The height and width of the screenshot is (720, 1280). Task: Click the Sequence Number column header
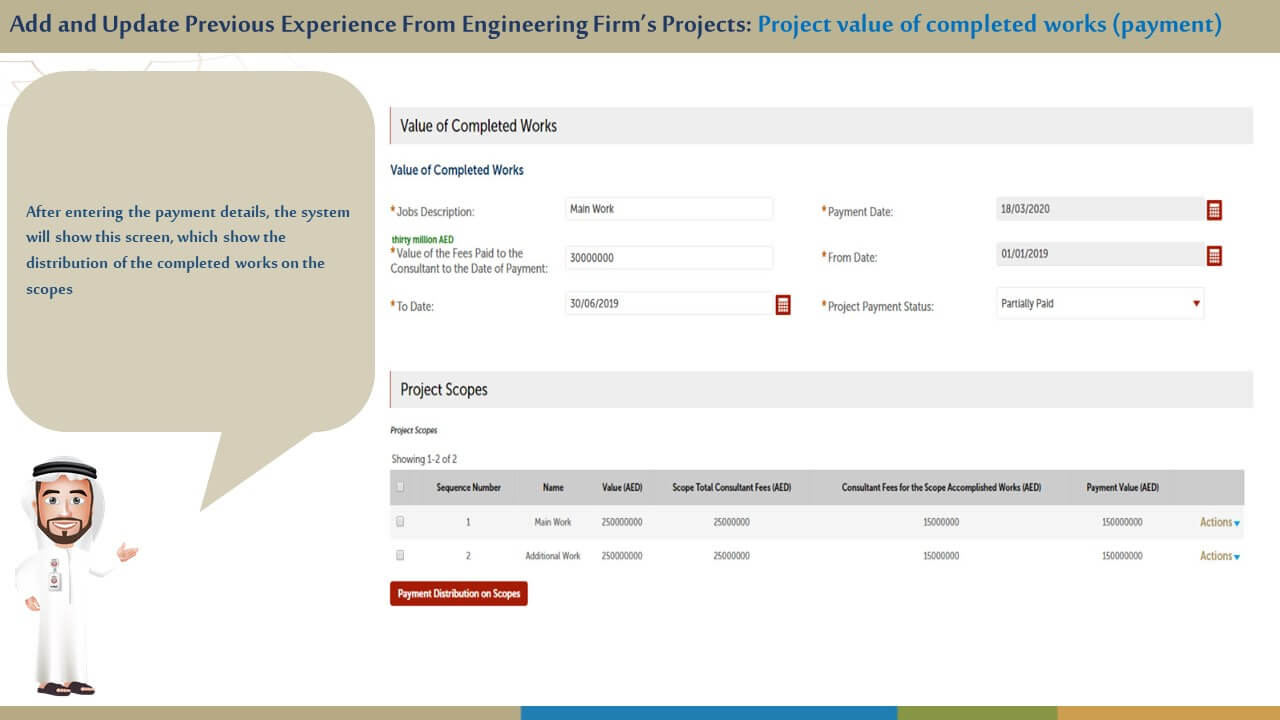click(468, 488)
